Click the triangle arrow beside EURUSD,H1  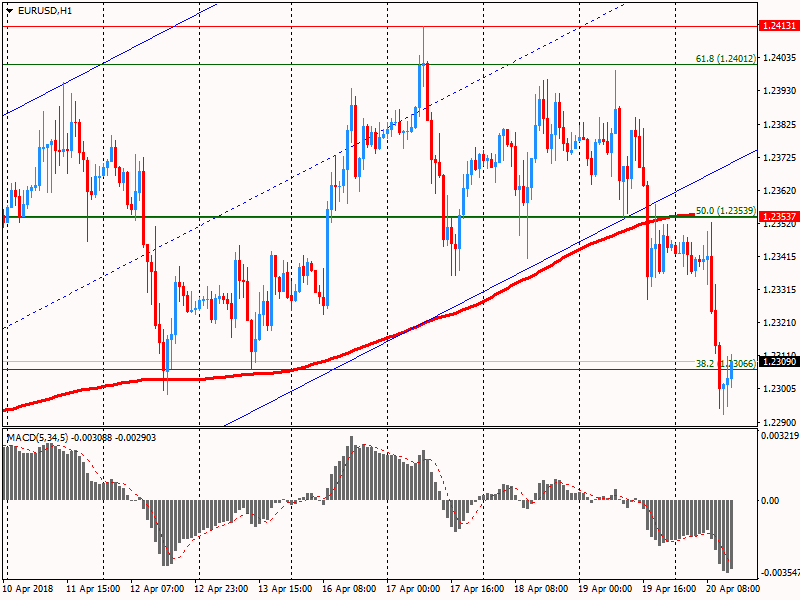pyautogui.click(x=9, y=10)
